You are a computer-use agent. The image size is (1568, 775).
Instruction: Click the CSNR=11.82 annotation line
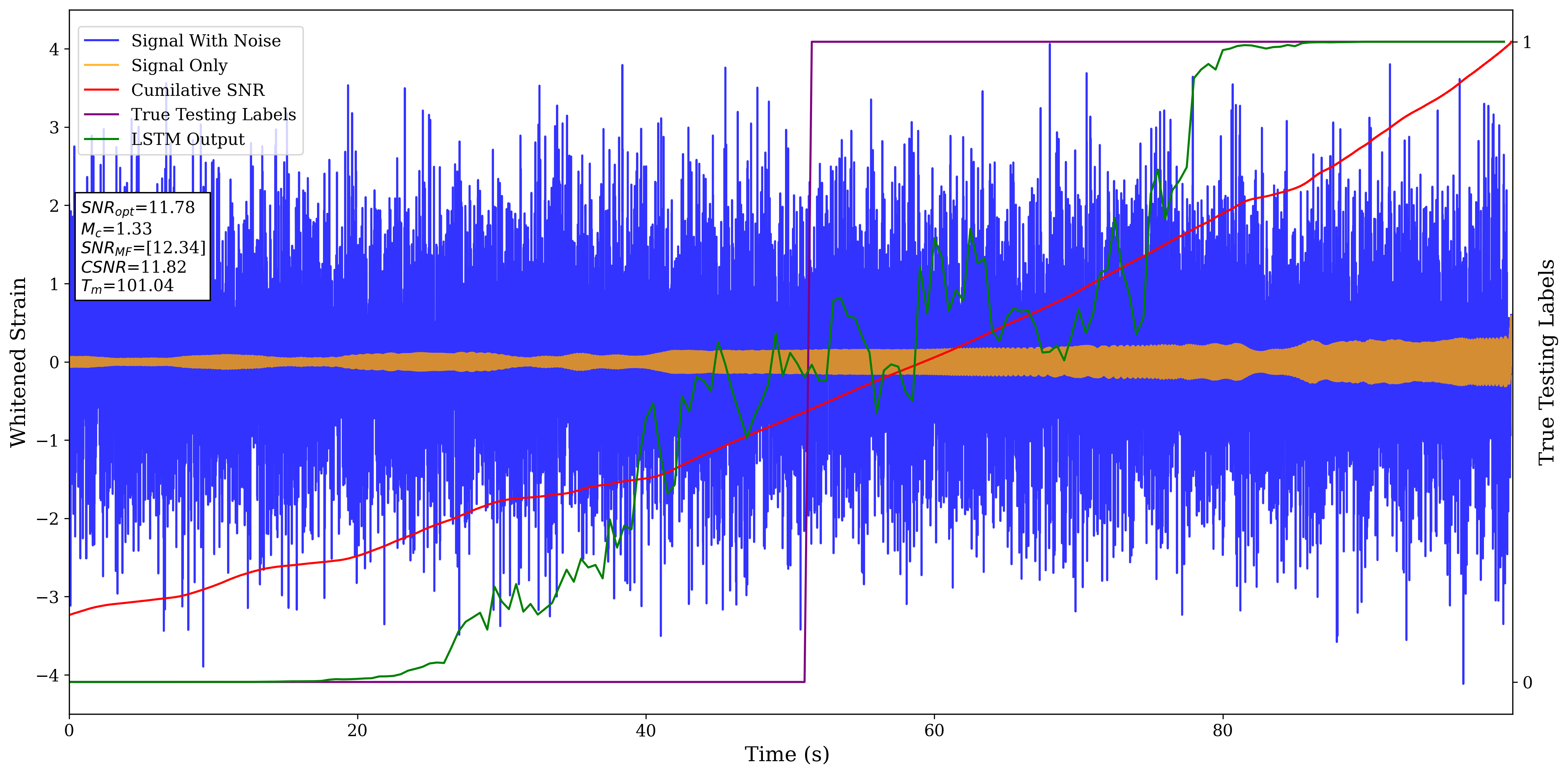point(133,266)
